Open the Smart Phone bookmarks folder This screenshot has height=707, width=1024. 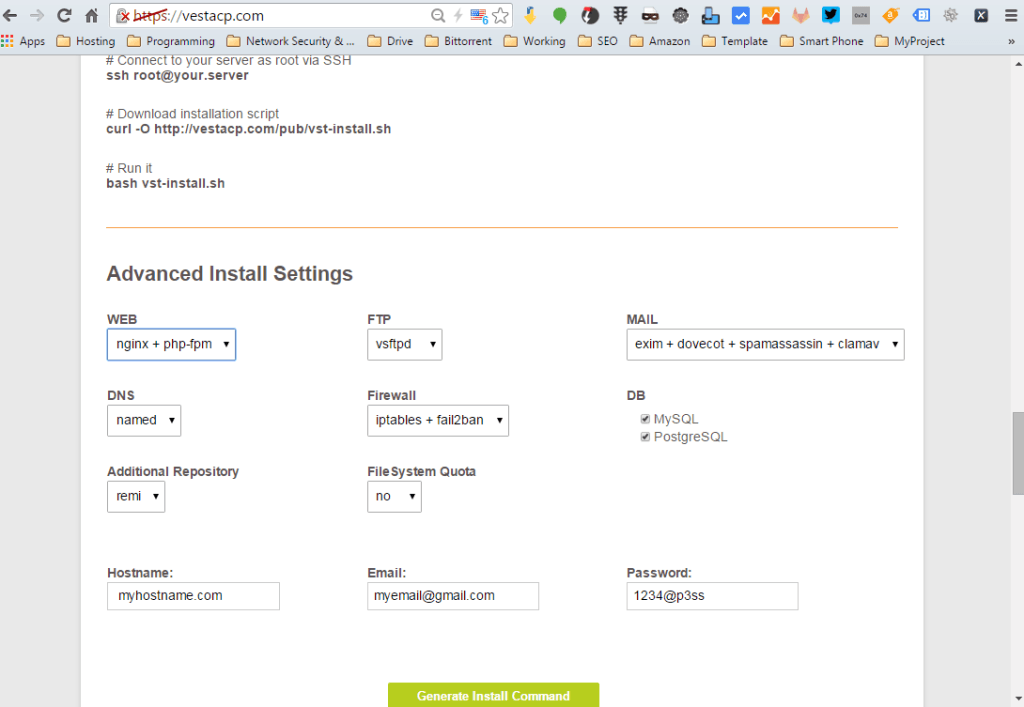[822, 41]
